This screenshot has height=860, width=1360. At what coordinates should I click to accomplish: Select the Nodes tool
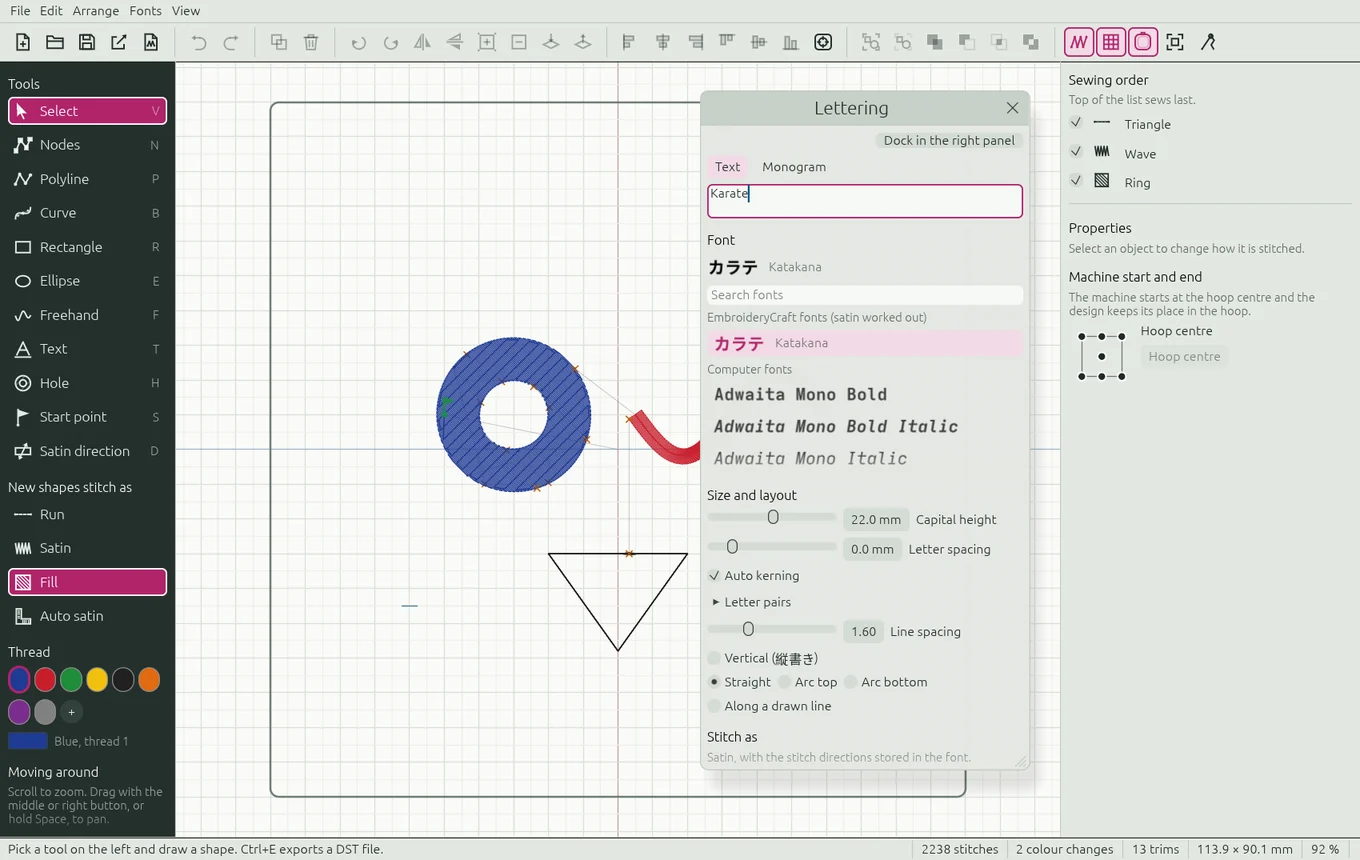tap(87, 145)
